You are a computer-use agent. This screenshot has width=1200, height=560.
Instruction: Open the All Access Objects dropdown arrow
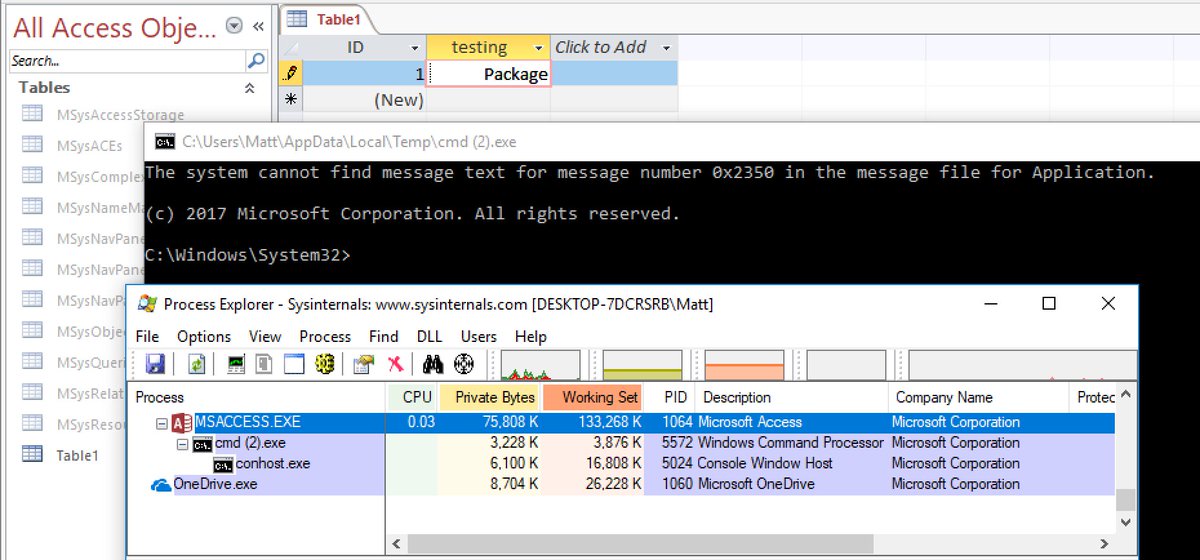234,26
